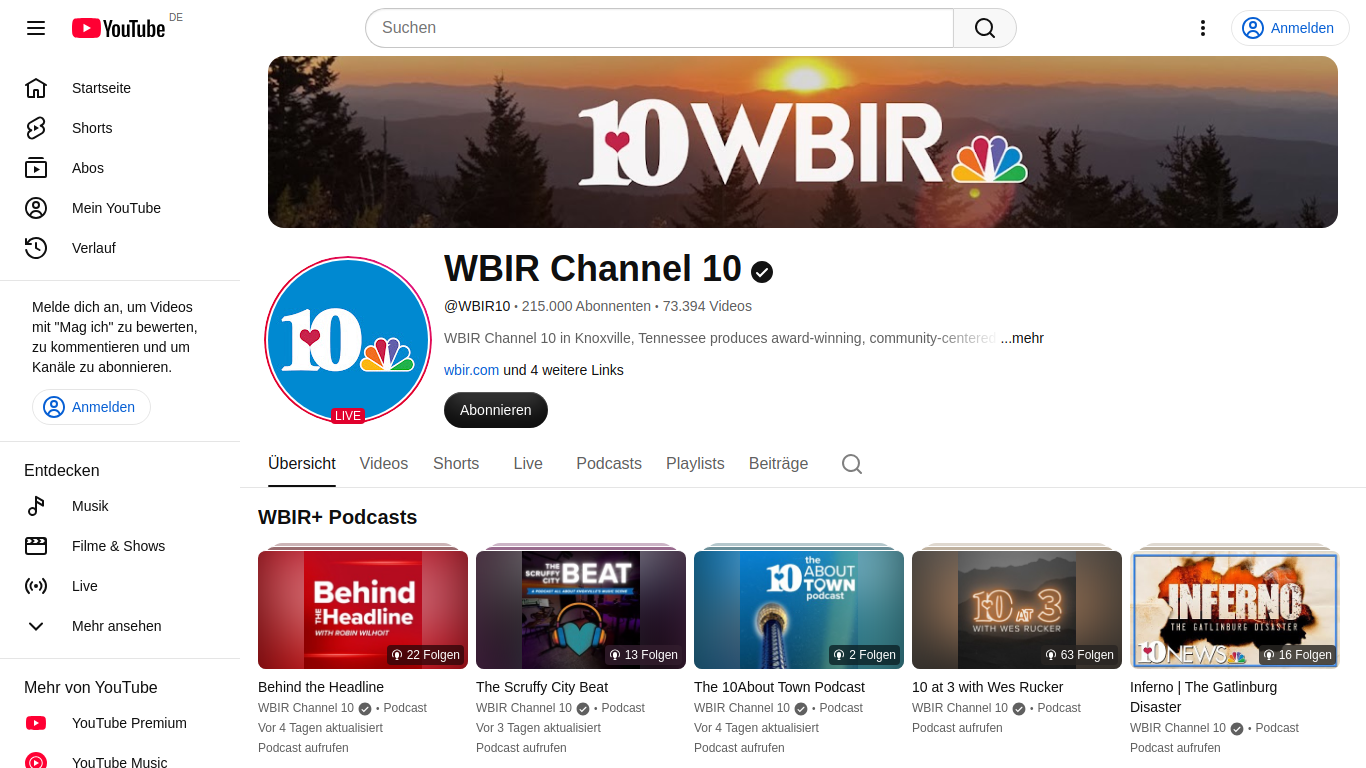Switch to the Videos tab
This screenshot has height=768, width=1366.
pyautogui.click(x=384, y=464)
